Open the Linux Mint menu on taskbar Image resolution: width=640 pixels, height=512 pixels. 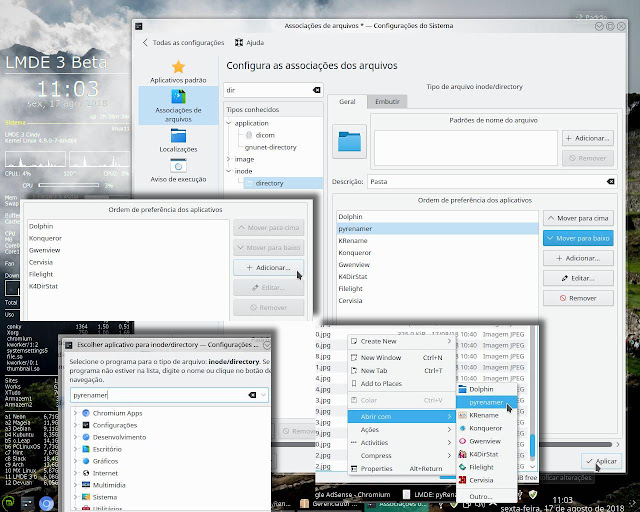pos(8,503)
